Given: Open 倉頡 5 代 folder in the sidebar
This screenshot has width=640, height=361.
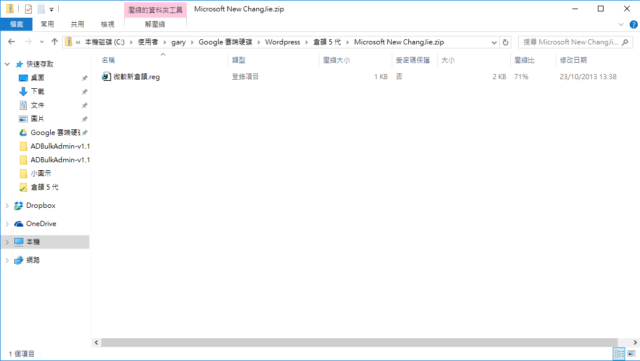Looking at the screenshot, I should [x=44, y=187].
